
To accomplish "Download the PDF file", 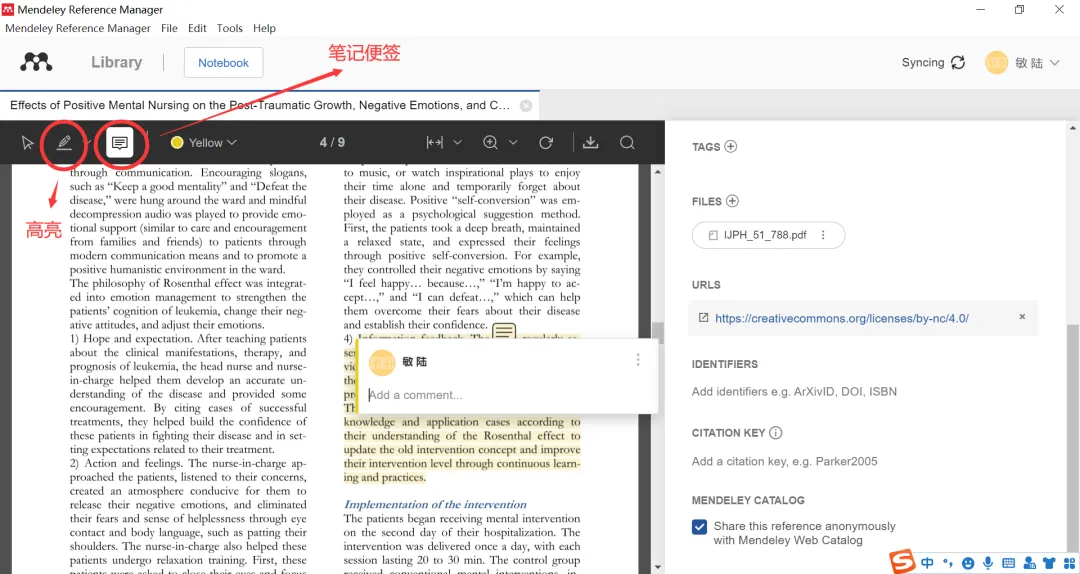I will pos(590,143).
